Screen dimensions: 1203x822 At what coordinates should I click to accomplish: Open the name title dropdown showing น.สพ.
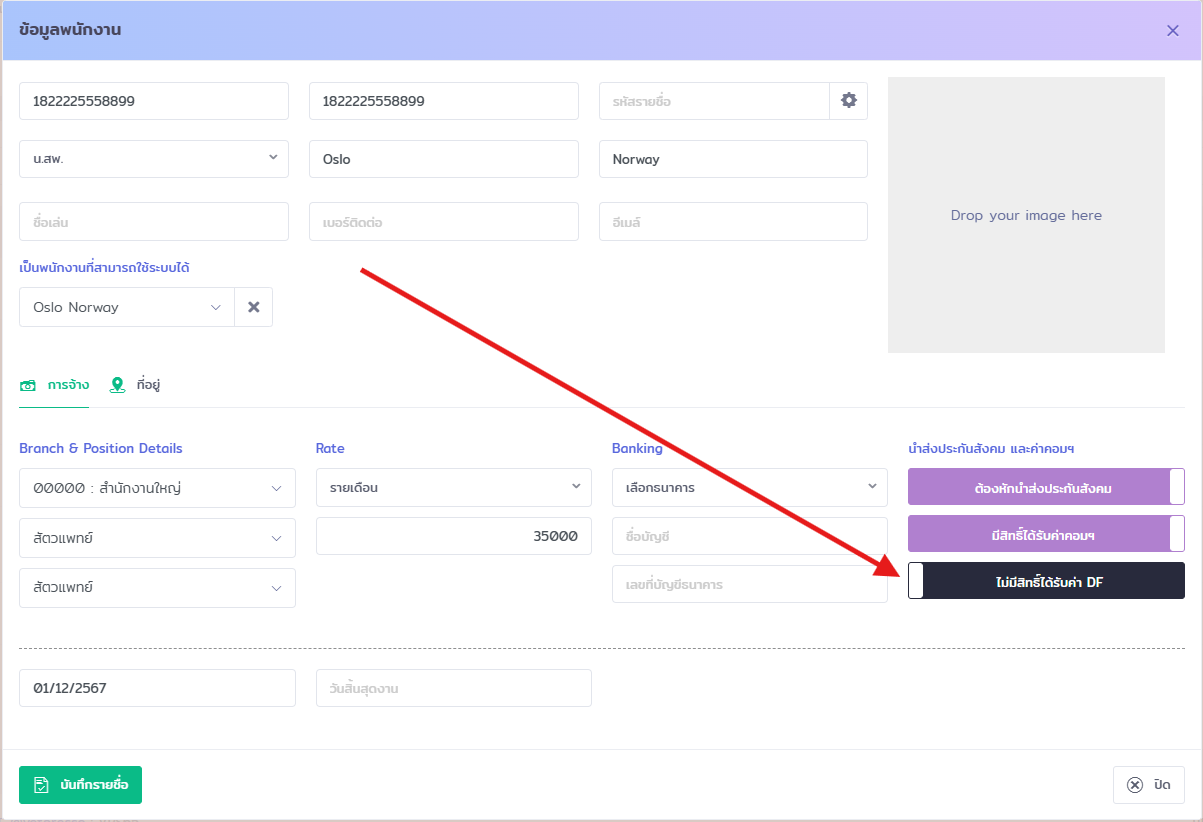pos(154,159)
